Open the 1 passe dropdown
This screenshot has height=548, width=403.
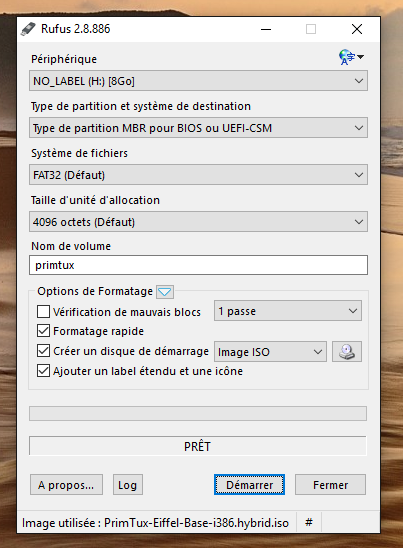[288, 311]
